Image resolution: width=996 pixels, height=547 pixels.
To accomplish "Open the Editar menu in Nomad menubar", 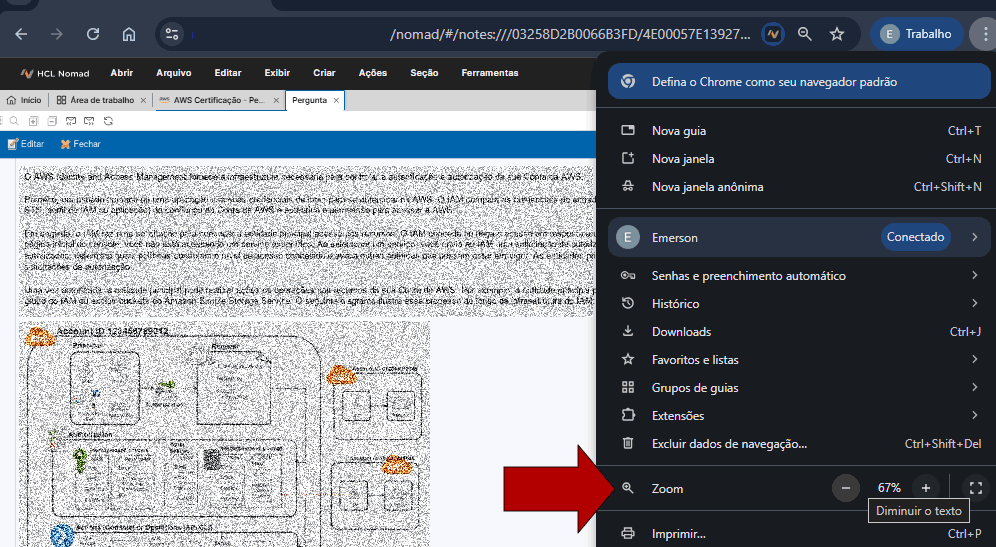I will coord(227,73).
